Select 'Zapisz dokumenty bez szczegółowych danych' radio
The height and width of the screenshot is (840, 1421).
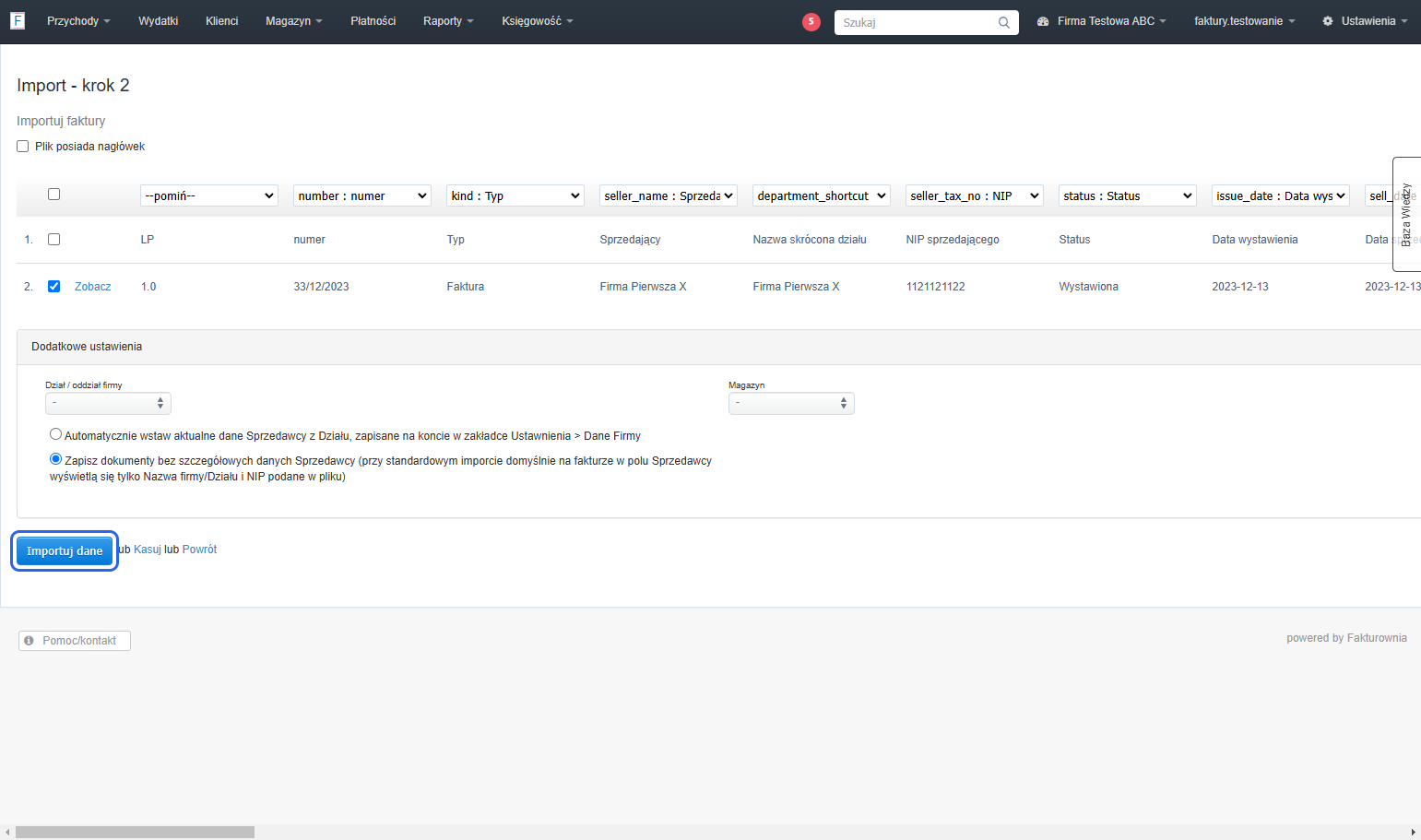click(55, 459)
